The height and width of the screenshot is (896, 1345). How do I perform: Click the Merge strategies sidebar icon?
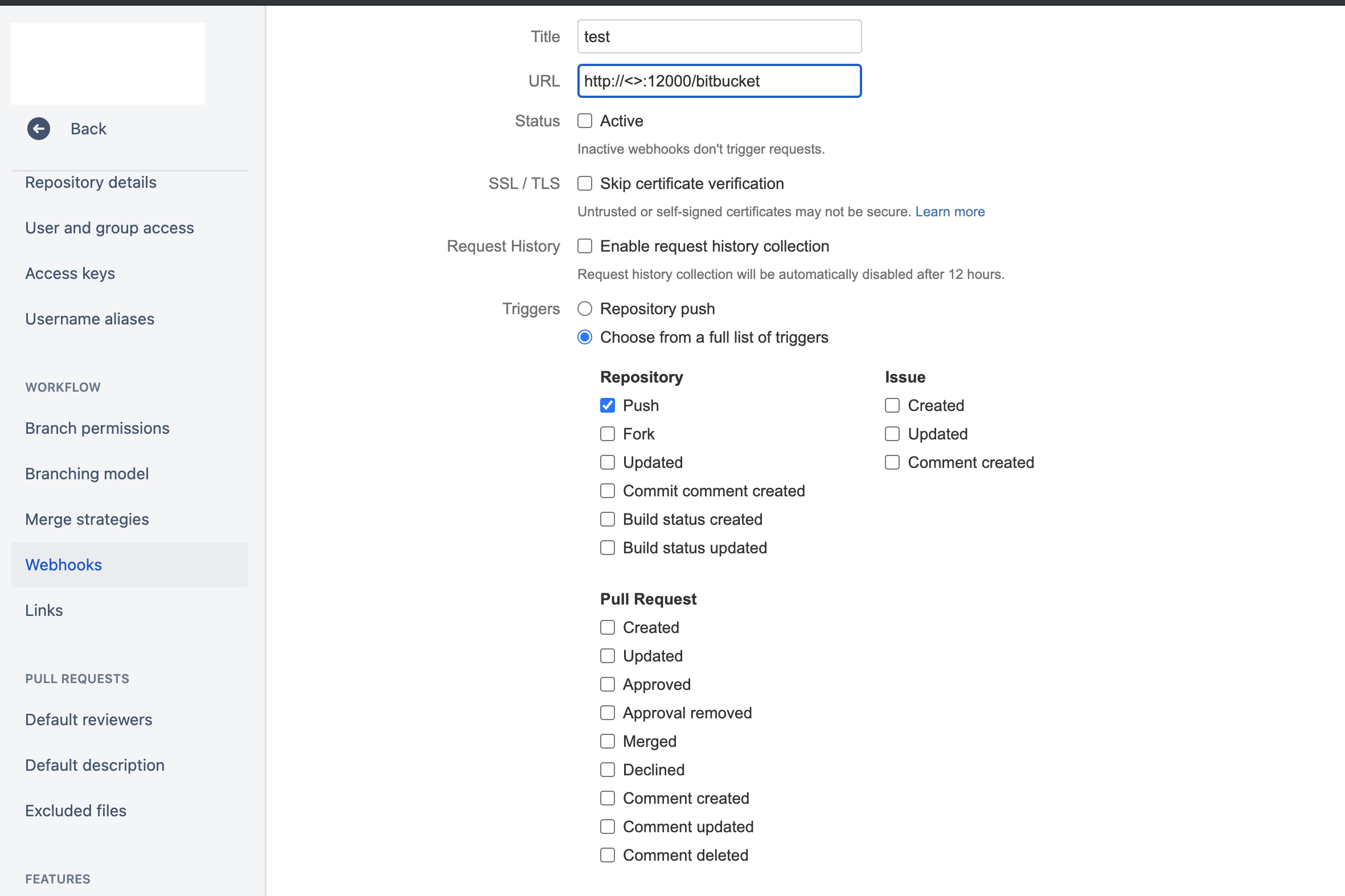(87, 519)
